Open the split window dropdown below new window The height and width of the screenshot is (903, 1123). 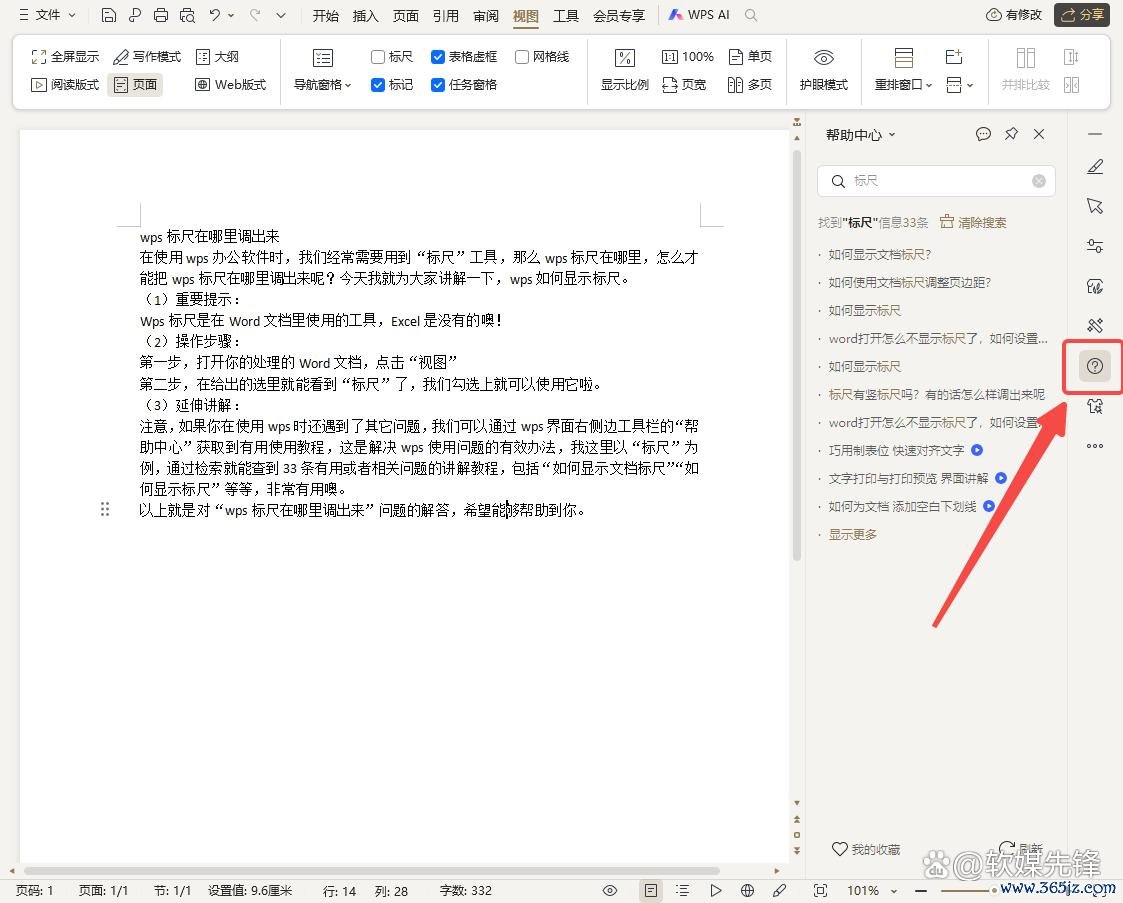tap(960, 85)
